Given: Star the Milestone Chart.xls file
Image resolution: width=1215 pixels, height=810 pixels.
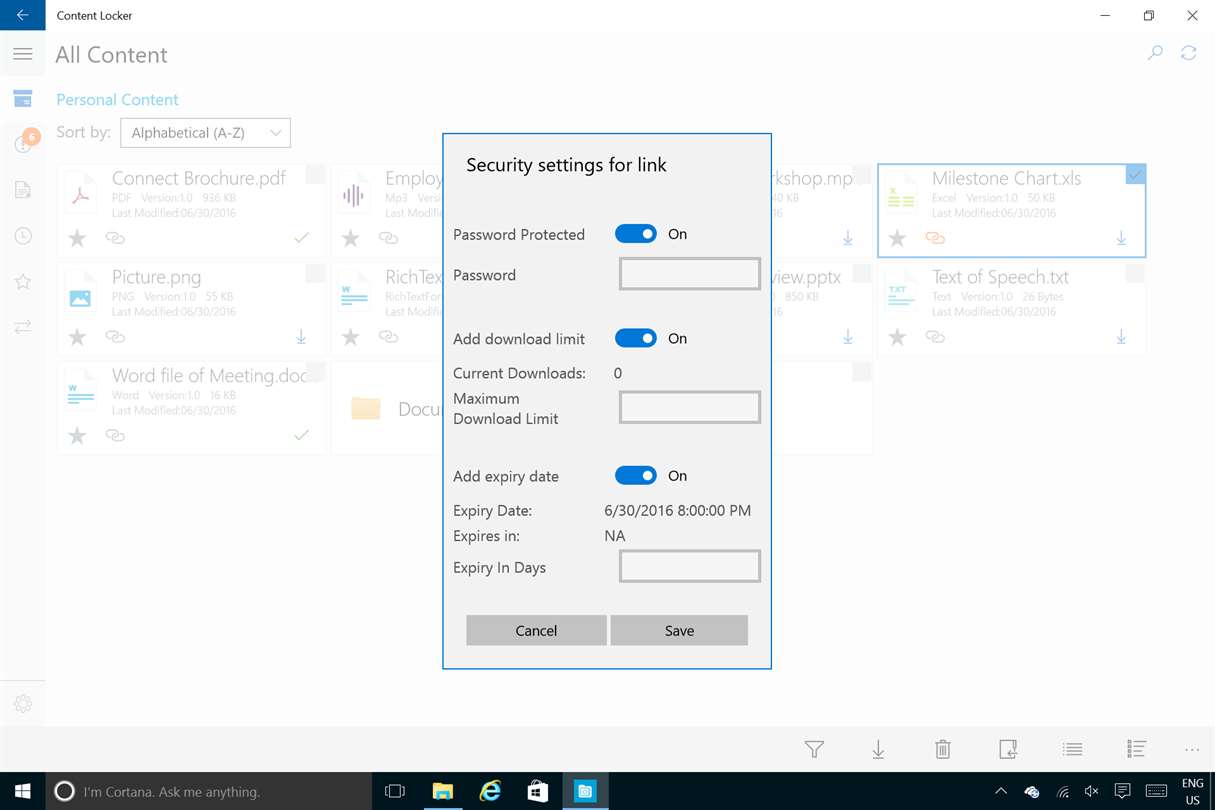Looking at the screenshot, I should point(897,238).
